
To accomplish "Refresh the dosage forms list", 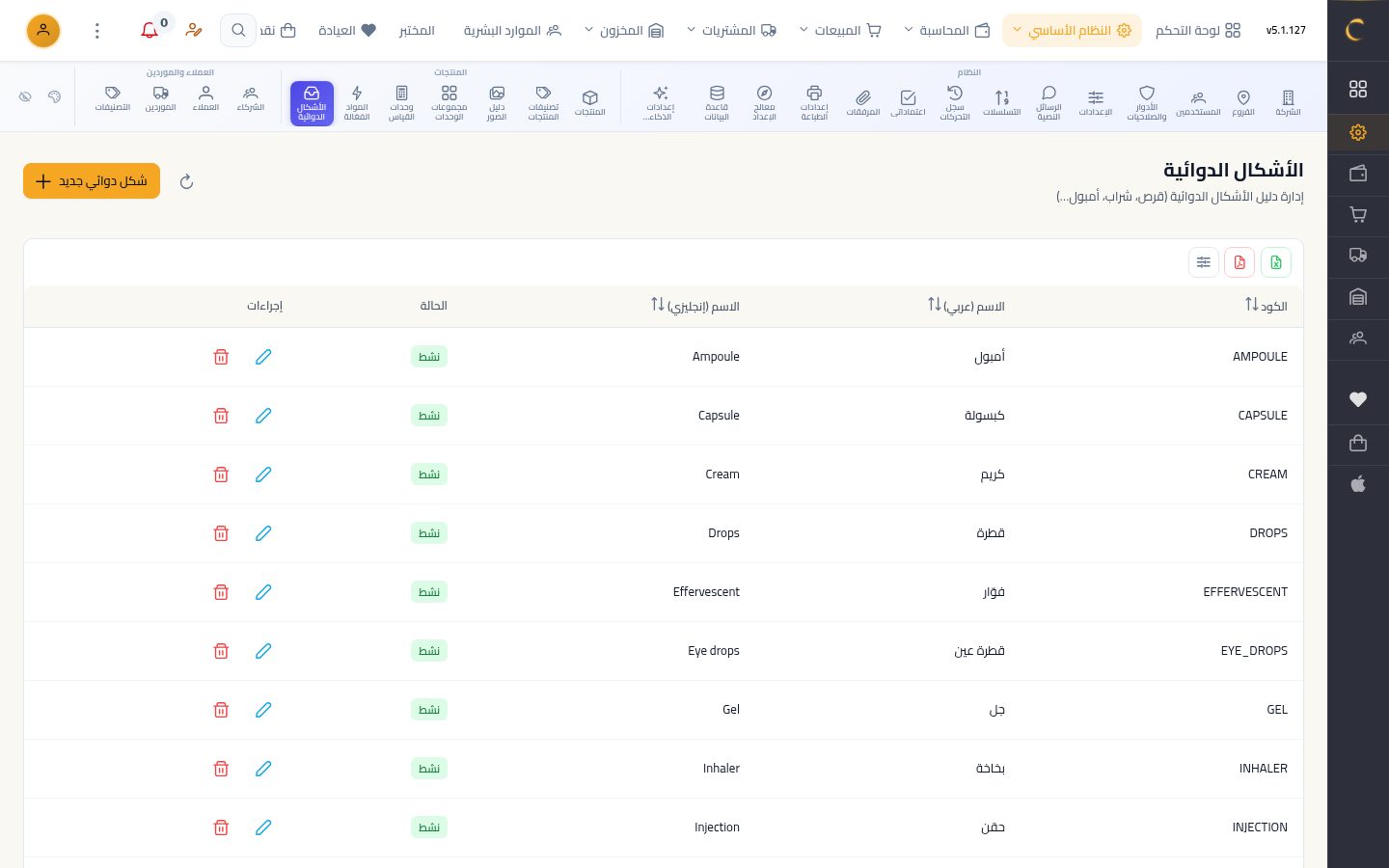I will pyautogui.click(x=187, y=181).
